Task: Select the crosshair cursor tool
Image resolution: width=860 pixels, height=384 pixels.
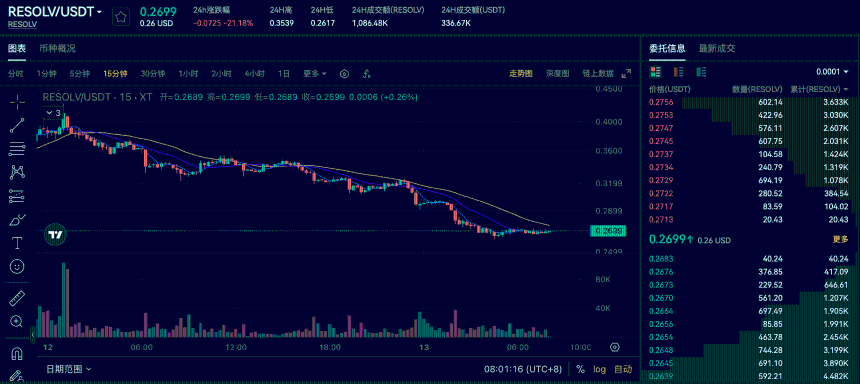Action: pyautogui.click(x=18, y=101)
